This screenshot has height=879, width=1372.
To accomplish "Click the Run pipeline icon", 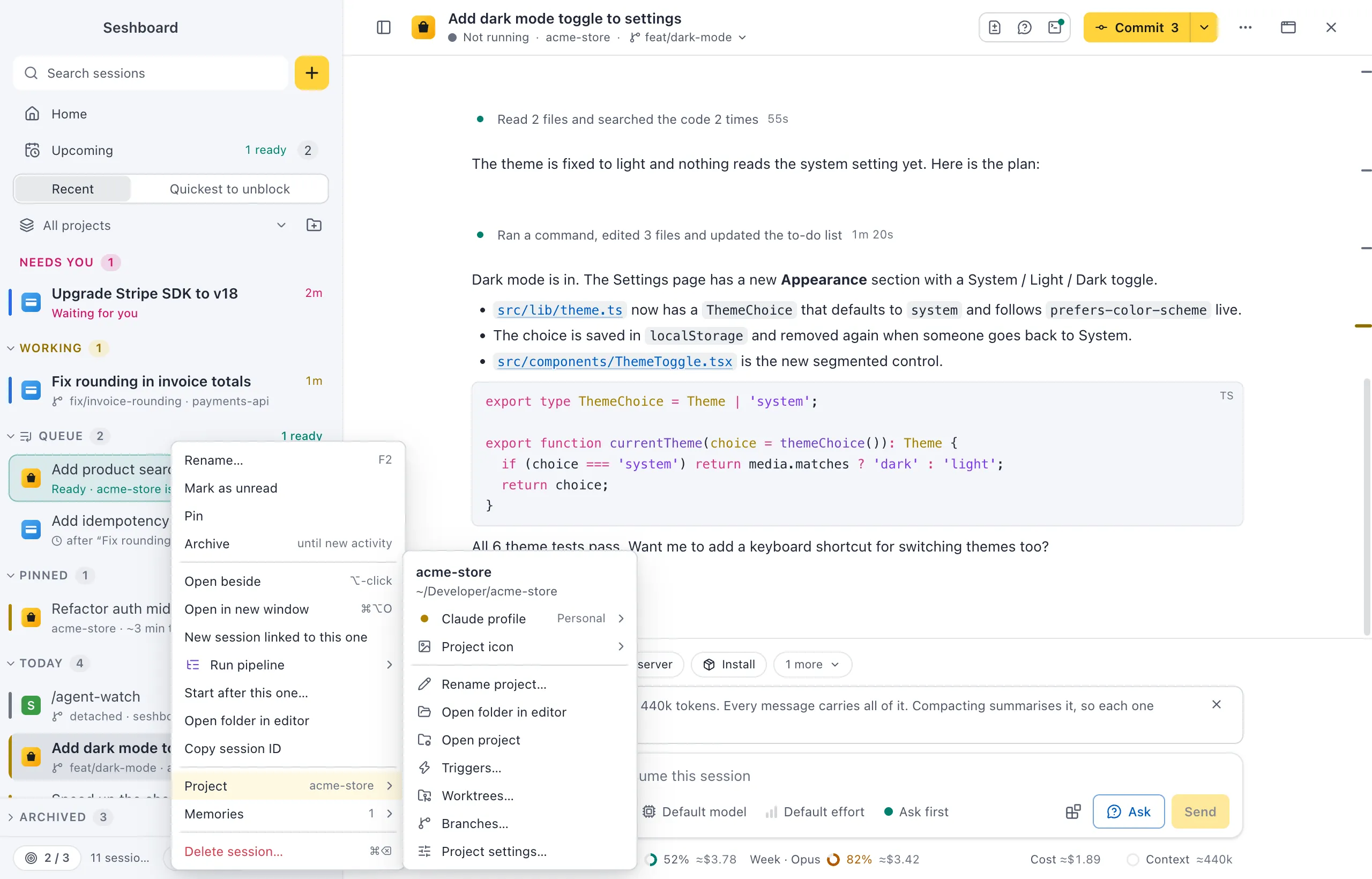I will click(x=193, y=665).
